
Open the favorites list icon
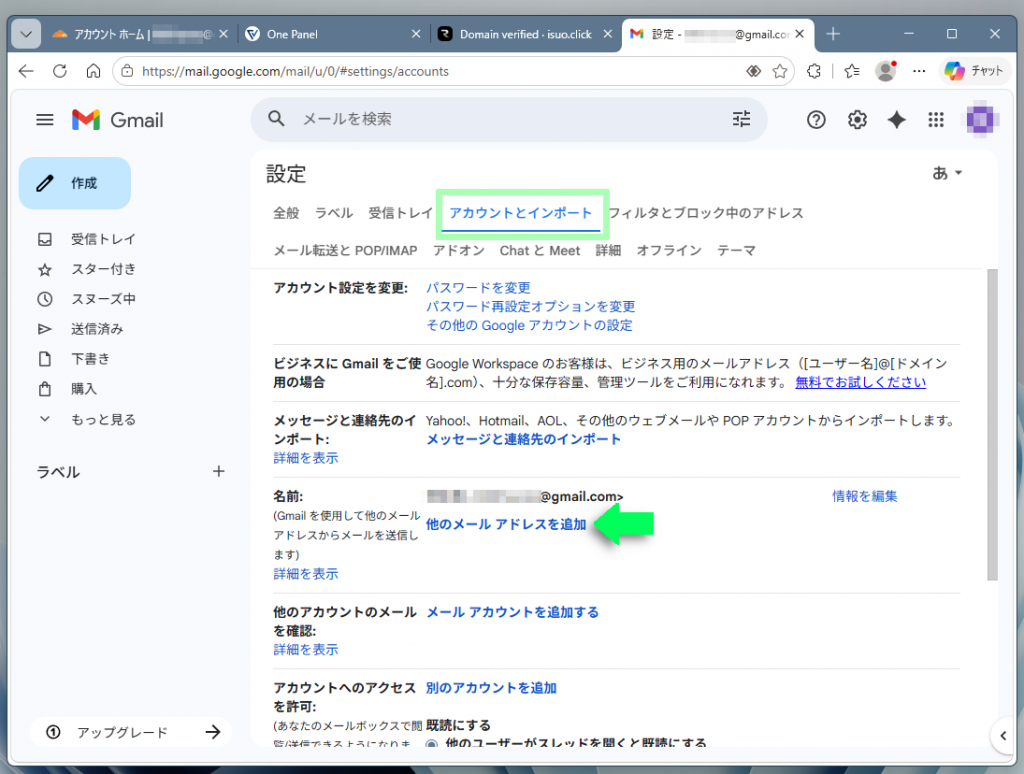tap(852, 71)
